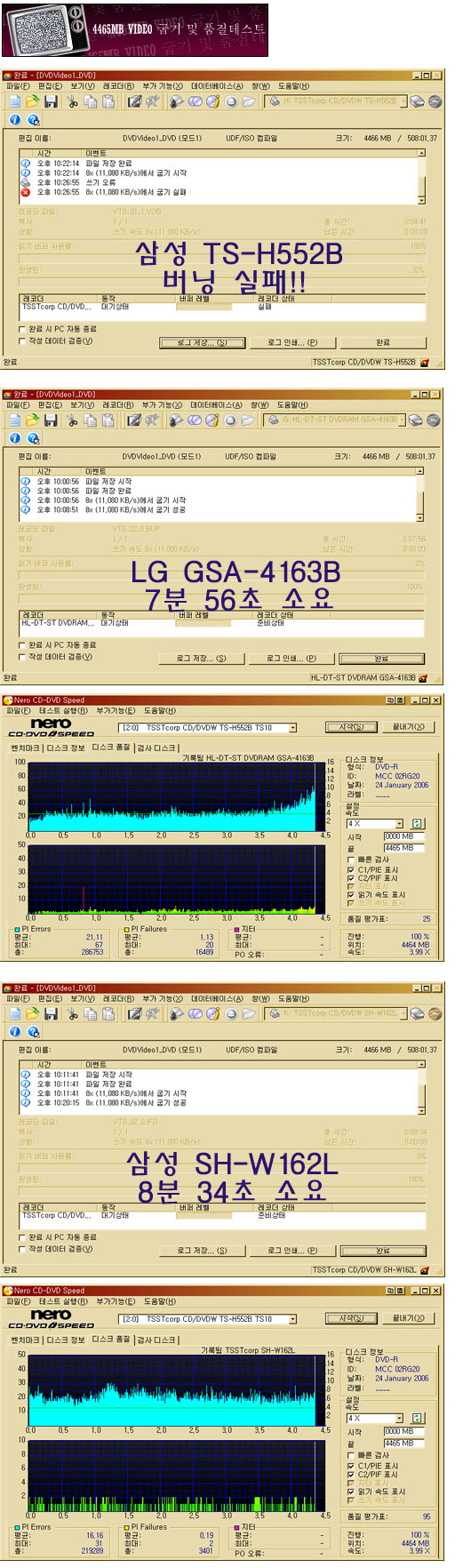Click event log scroll-down arrow in TS-H552B window
Screen dimensions: 471x1568
point(421,199)
